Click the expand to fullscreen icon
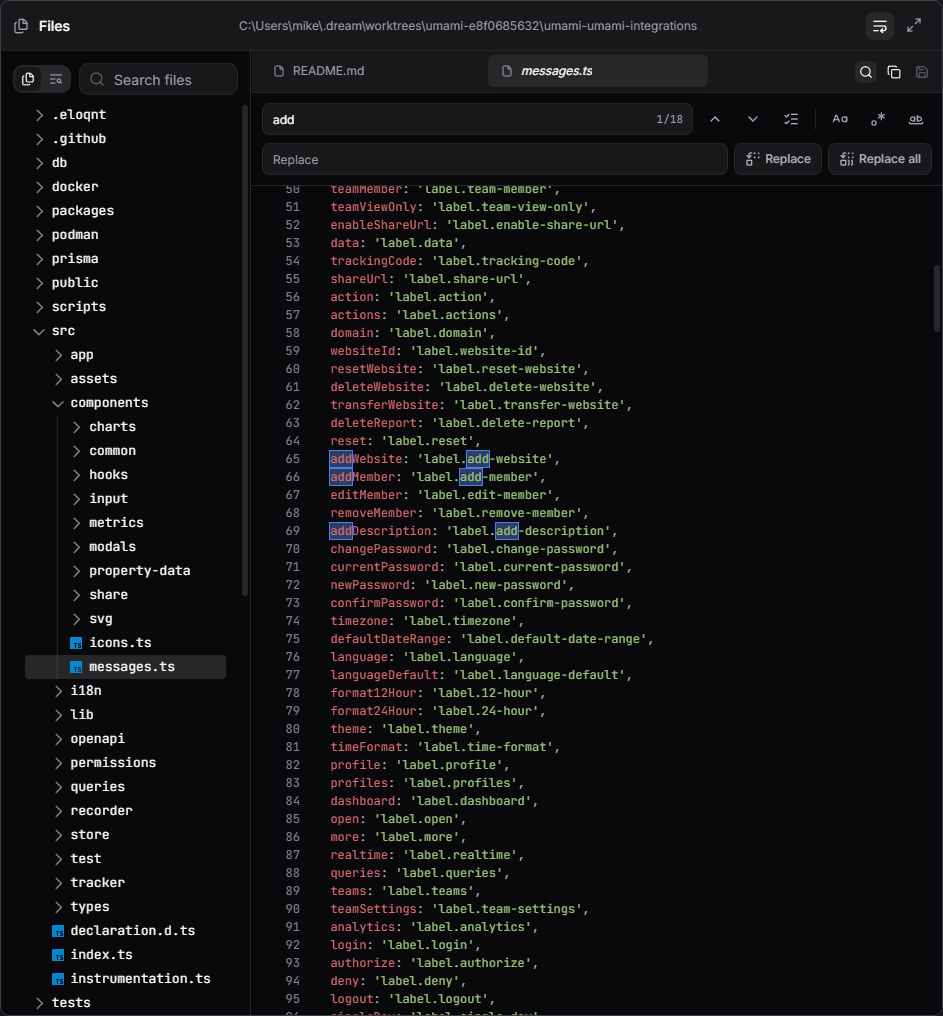The width and height of the screenshot is (943, 1016). 914,26
